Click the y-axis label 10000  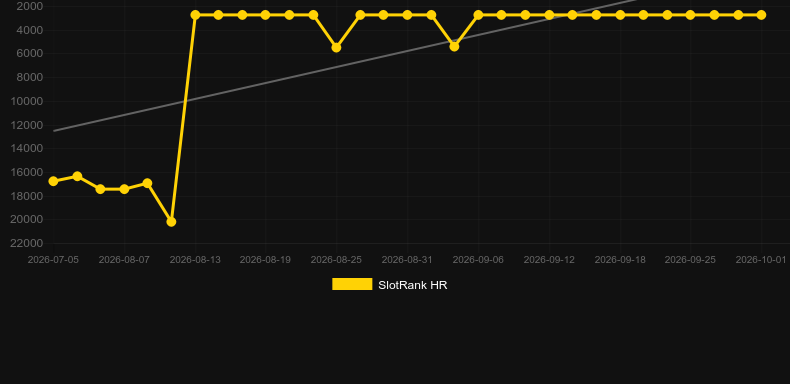click(27, 101)
